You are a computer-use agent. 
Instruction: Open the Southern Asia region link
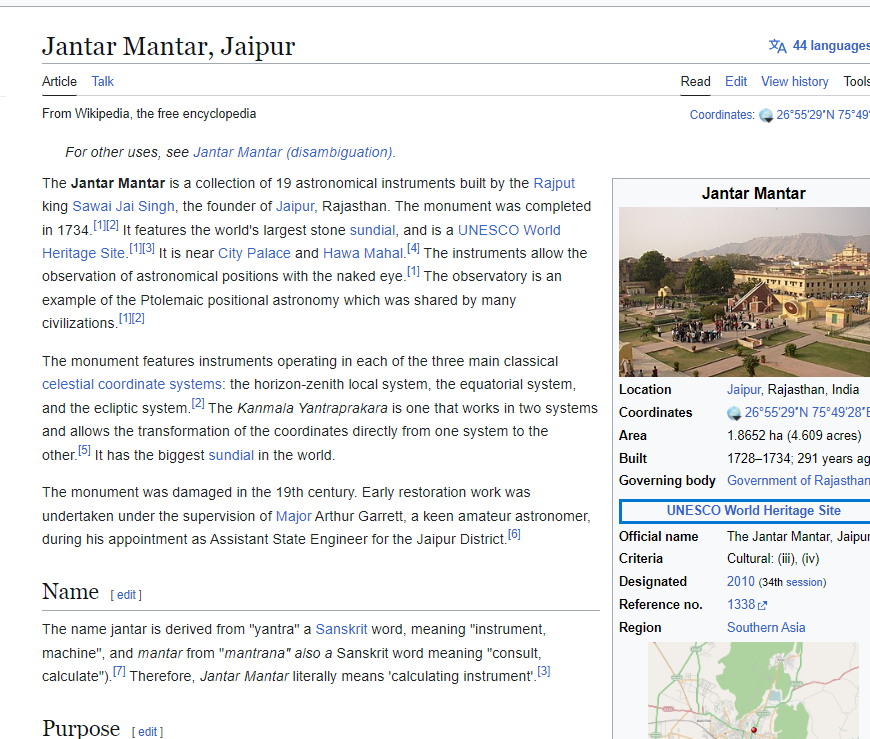(766, 628)
